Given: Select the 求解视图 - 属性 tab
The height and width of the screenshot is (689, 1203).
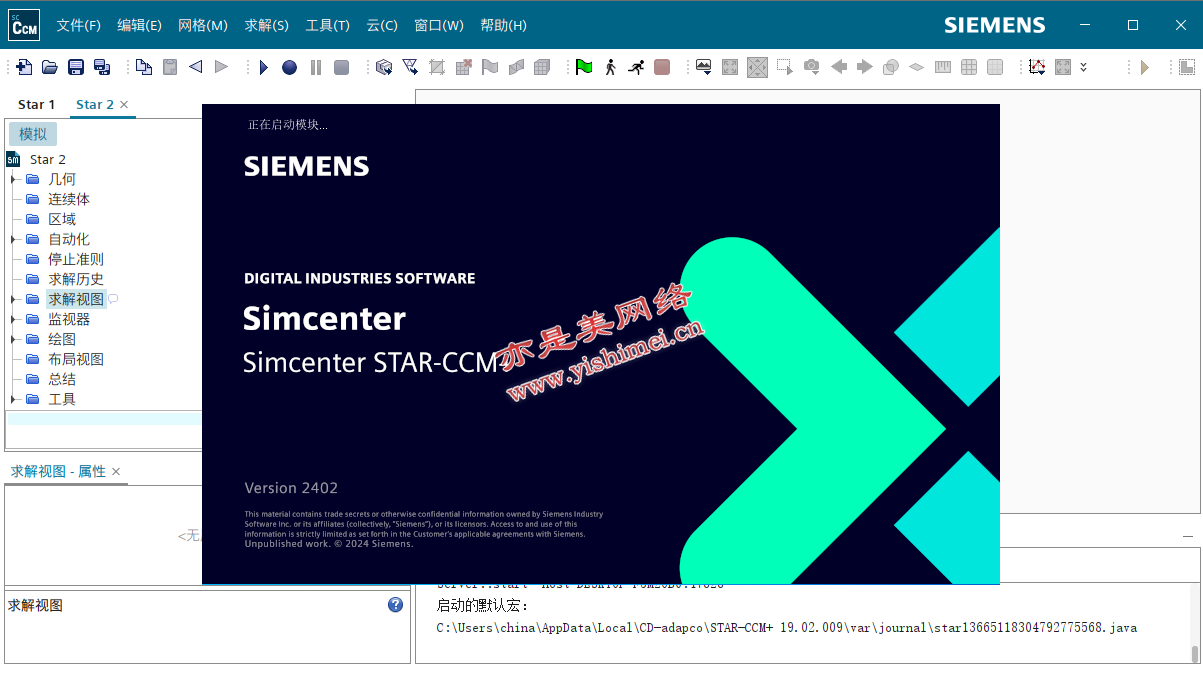Looking at the screenshot, I should (58, 471).
